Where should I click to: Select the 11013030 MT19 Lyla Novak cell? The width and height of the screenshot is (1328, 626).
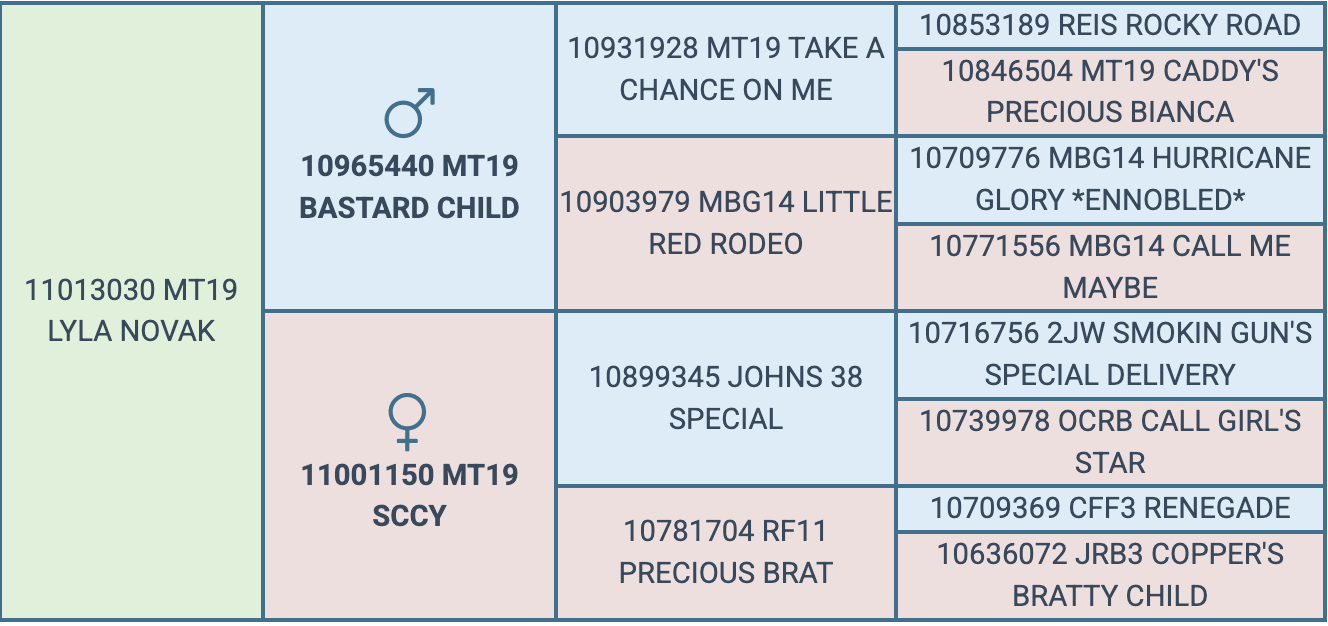pos(132,311)
